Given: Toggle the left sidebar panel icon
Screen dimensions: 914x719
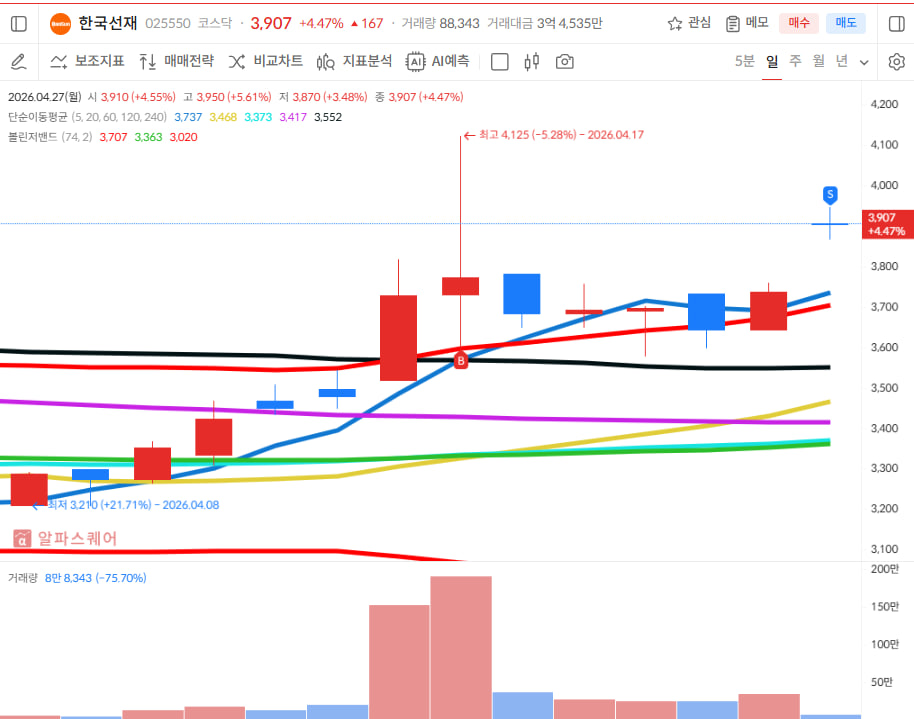Looking at the screenshot, I should 19,23.
